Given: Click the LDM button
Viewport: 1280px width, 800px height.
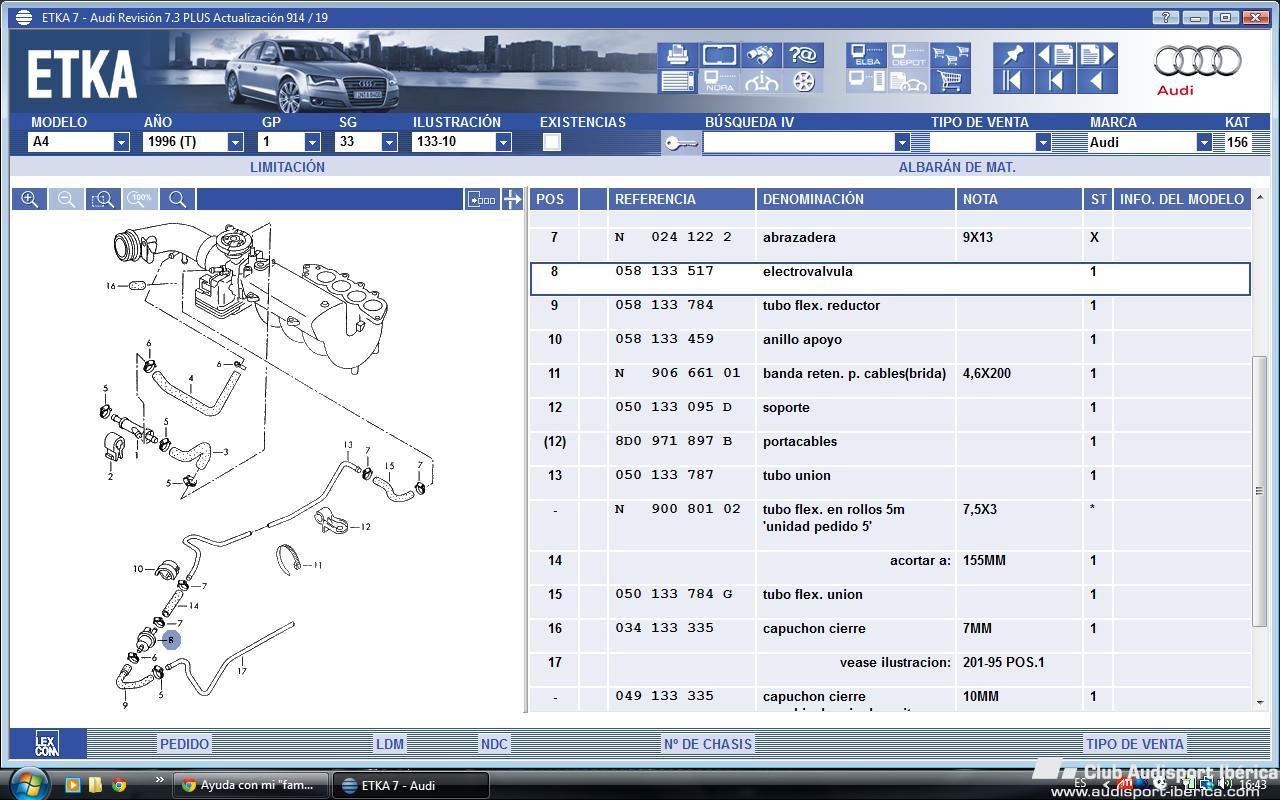Looking at the screenshot, I should click(390, 744).
